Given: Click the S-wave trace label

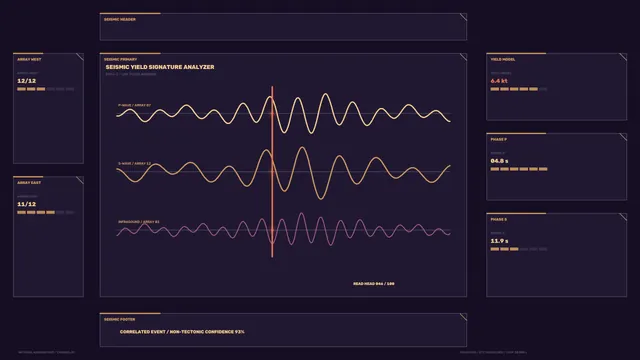Looking at the screenshot, I should 134,163.
